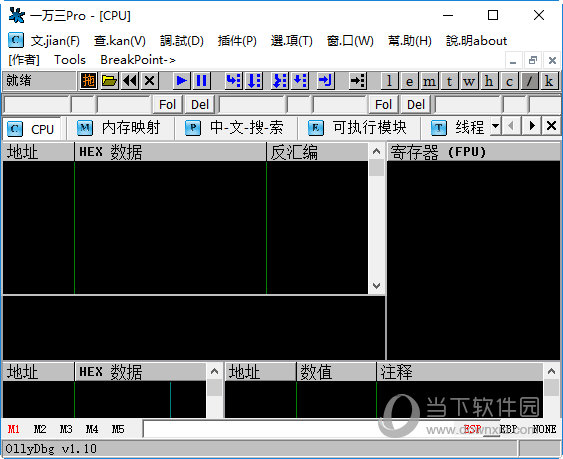This screenshot has height=459, width=563.
Task: Click dump pane scrollbar up arrow
Action: (x=214, y=371)
